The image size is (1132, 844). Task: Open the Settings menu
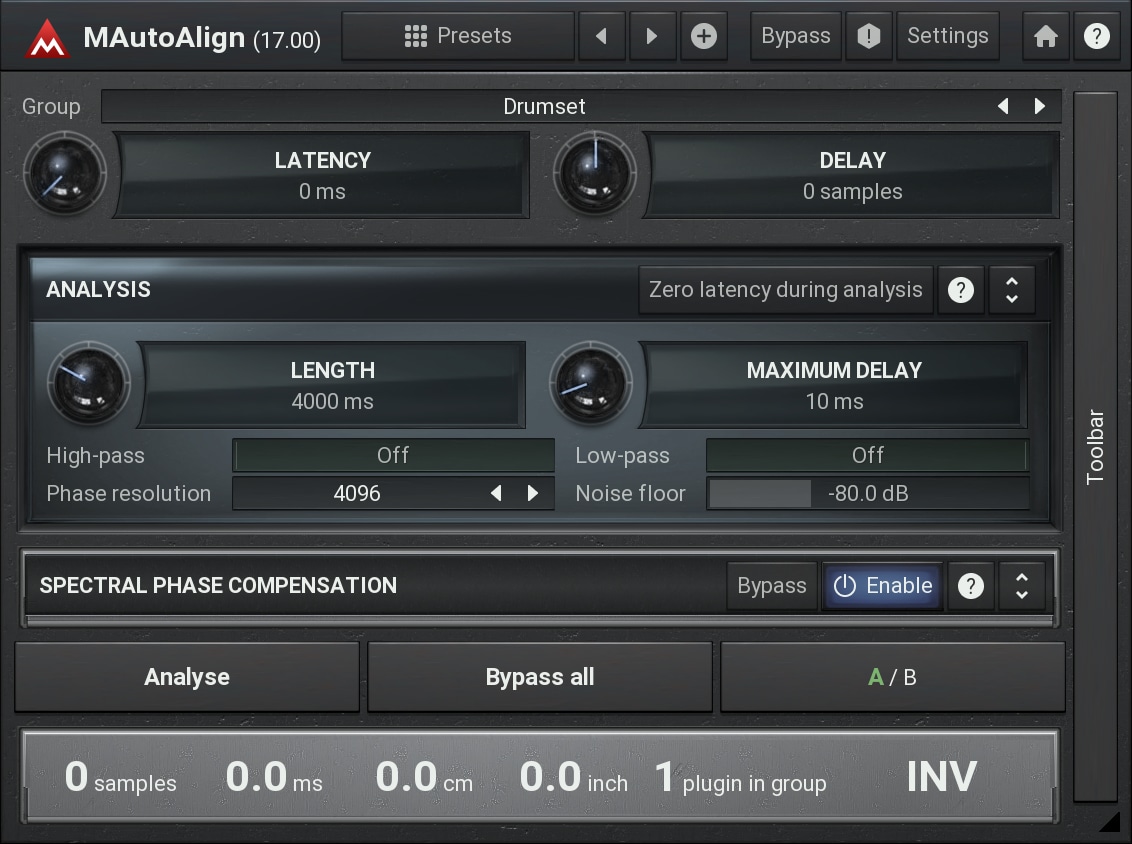947,36
